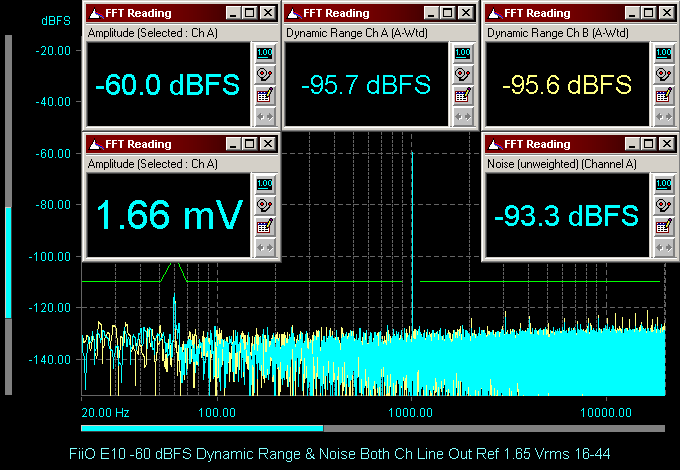Click the target icon in Dynamic Range Ch A window
This screenshot has height=470, width=680.
463,75
